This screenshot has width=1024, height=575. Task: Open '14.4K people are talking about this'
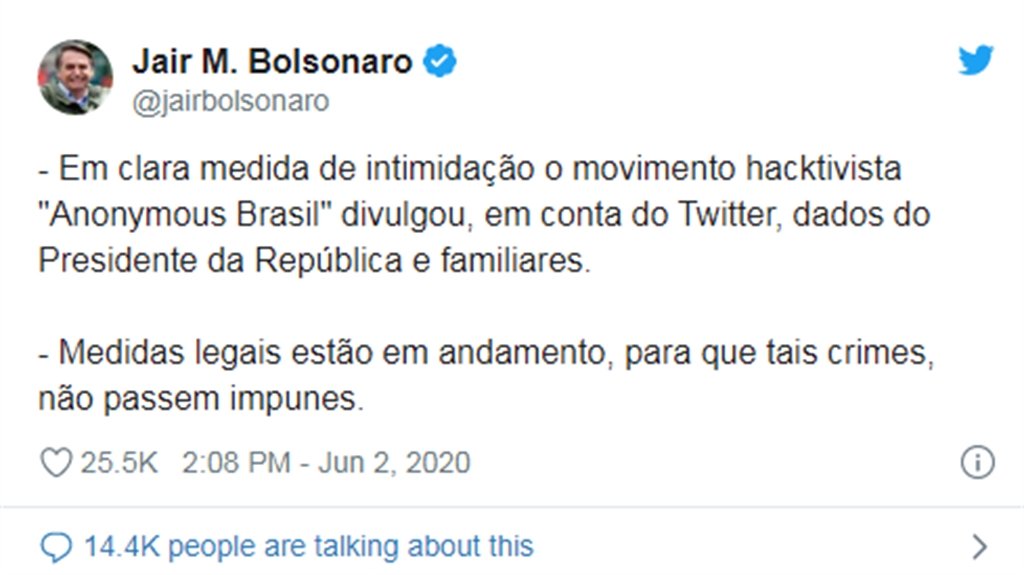309,546
